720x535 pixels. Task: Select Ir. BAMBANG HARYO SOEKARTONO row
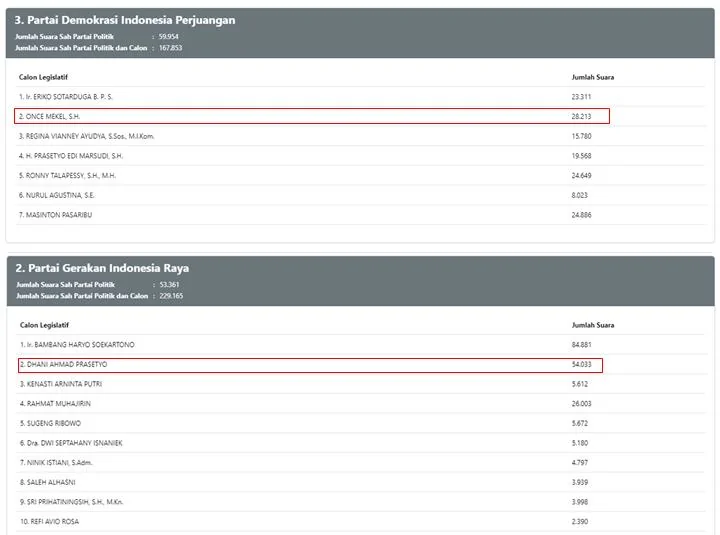click(x=361, y=345)
